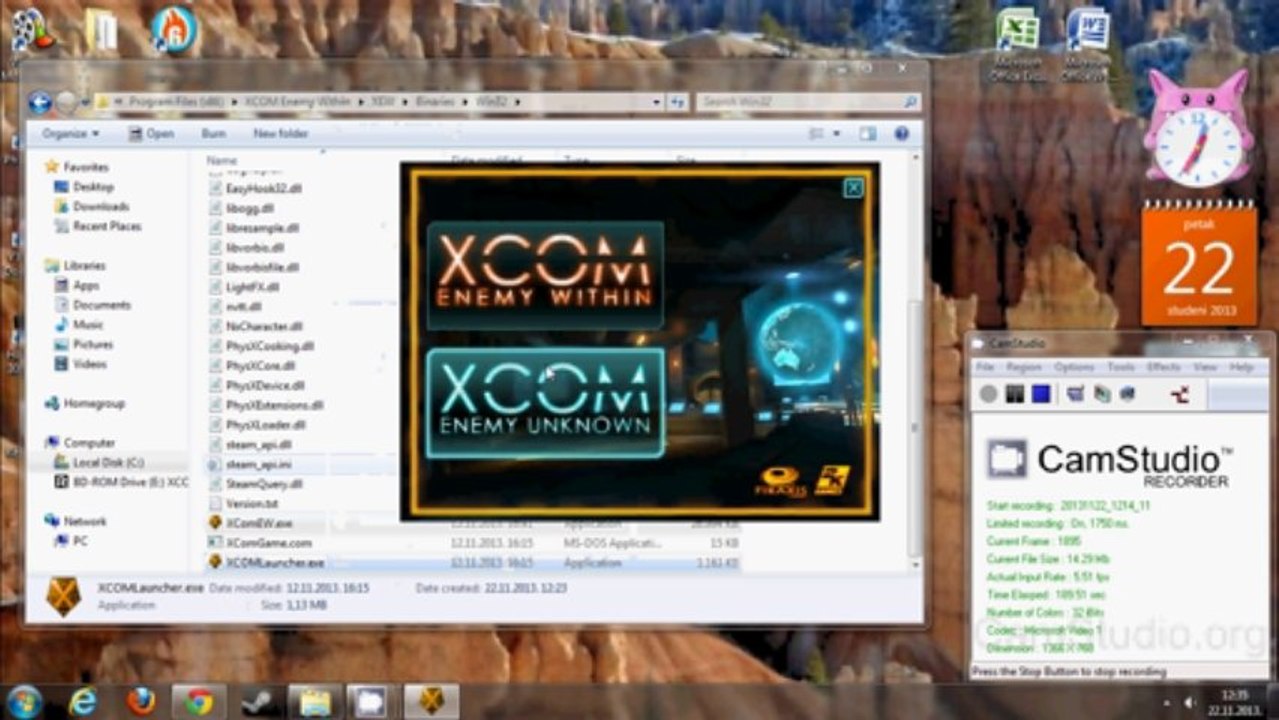Open CamStudio Region menu
Viewport: 1279px width, 720px height.
point(1023,367)
